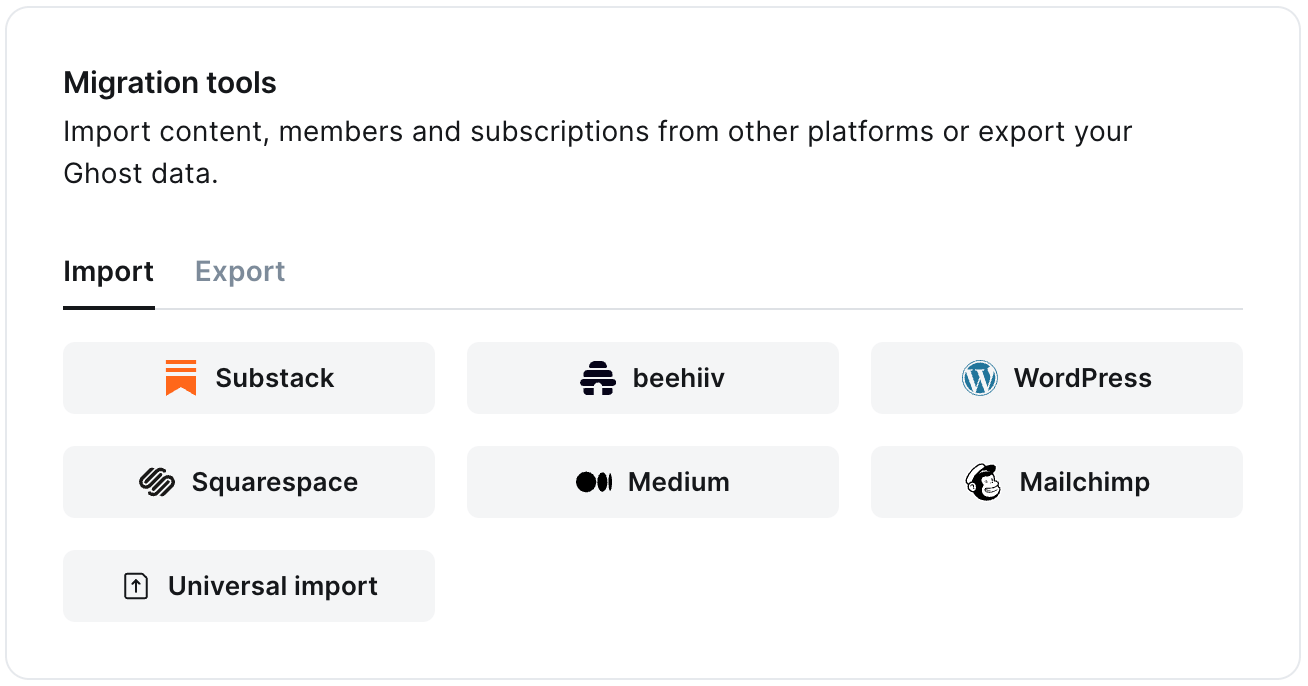Open the beehiiv import tool
This screenshot has height=686, width=1308.
pyautogui.click(x=652, y=378)
